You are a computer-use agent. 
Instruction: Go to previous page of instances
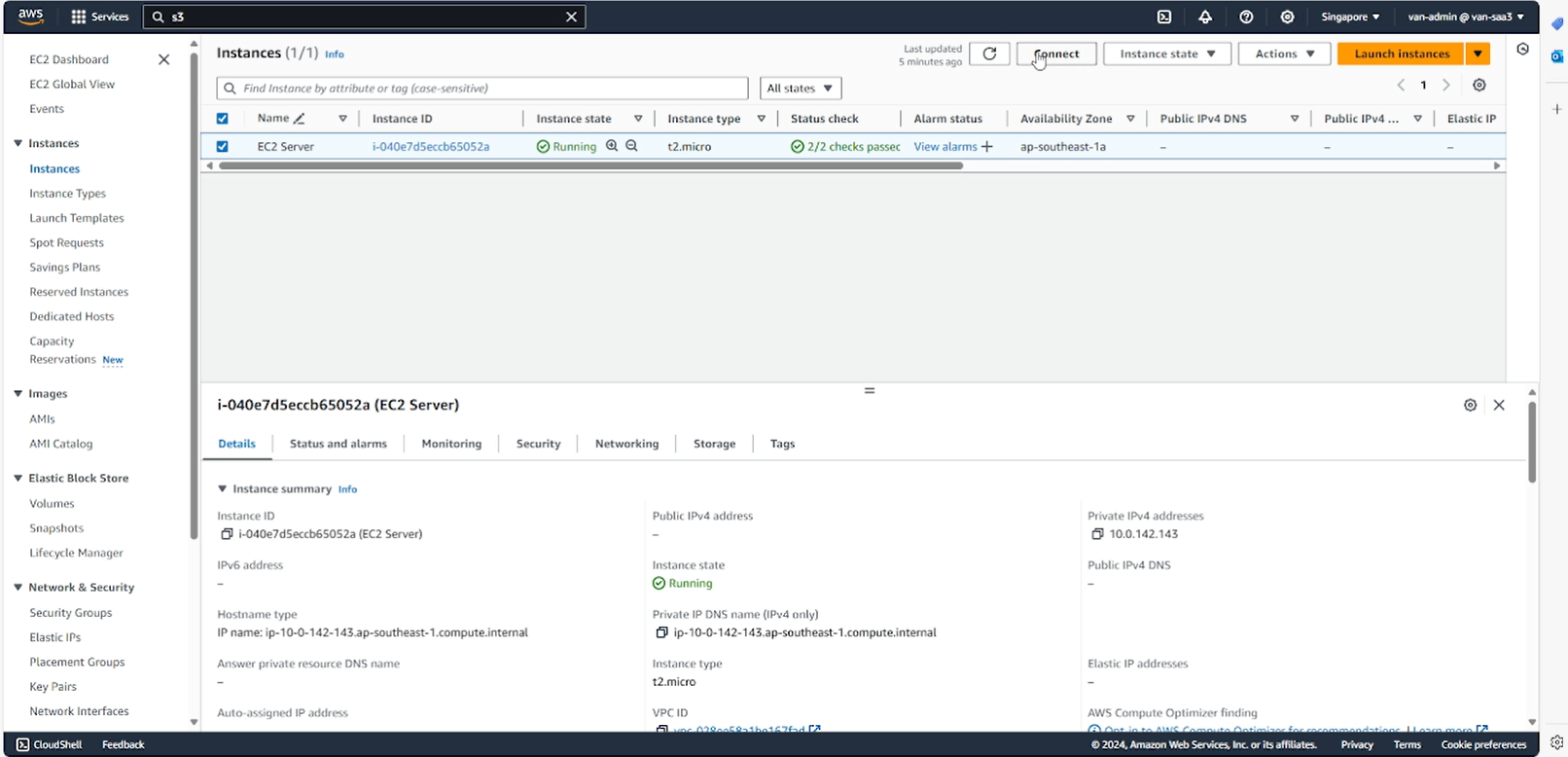click(1401, 86)
